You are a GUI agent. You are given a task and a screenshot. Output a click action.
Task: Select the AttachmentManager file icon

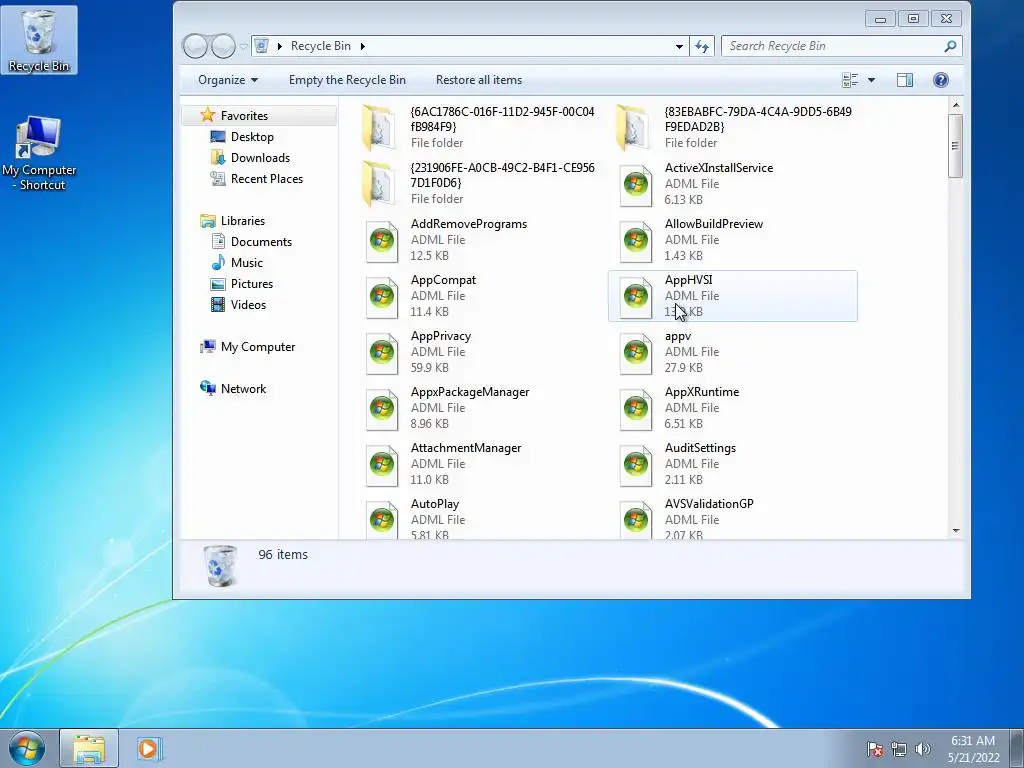tap(382, 466)
